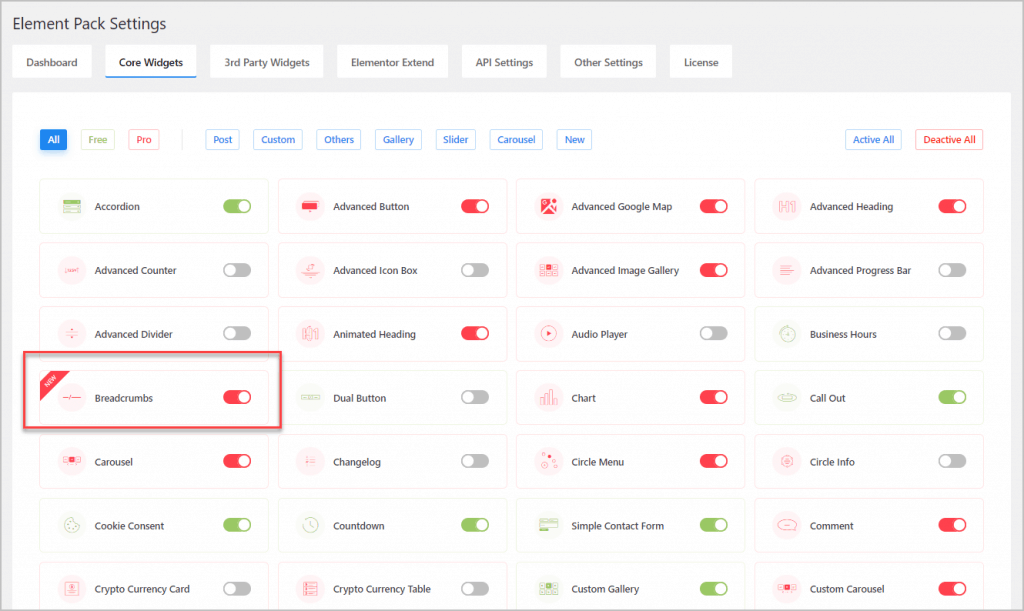1024x611 pixels.
Task: Enable the Advanced Counter toggle
Action: coord(237,271)
